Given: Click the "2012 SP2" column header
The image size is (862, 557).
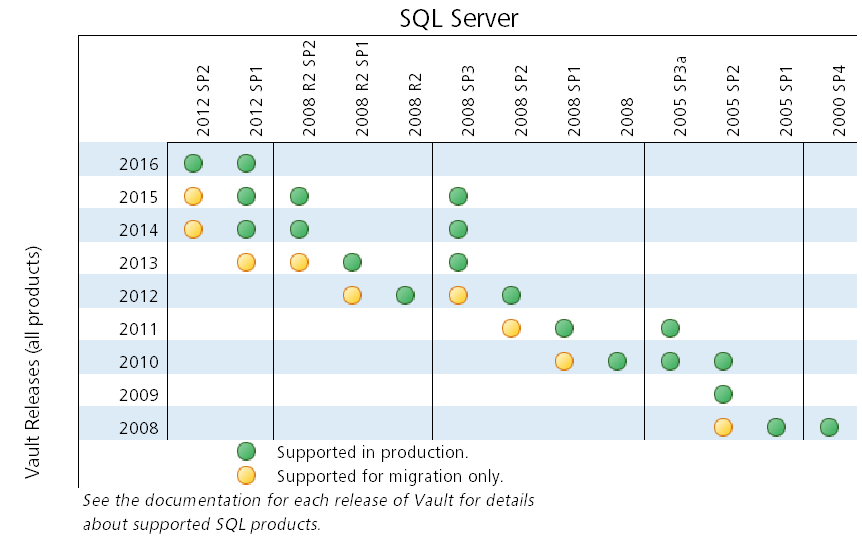Looking at the screenshot, I should click(203, 101).
